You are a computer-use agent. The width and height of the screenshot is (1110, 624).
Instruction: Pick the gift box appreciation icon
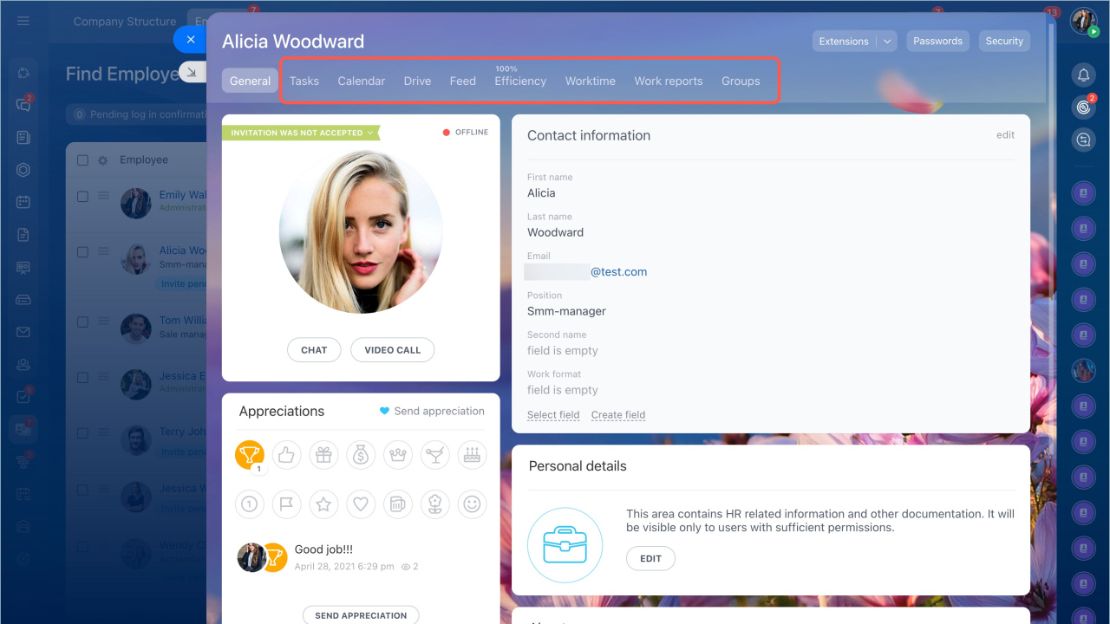pyautogui.click(x=324, y=455)
